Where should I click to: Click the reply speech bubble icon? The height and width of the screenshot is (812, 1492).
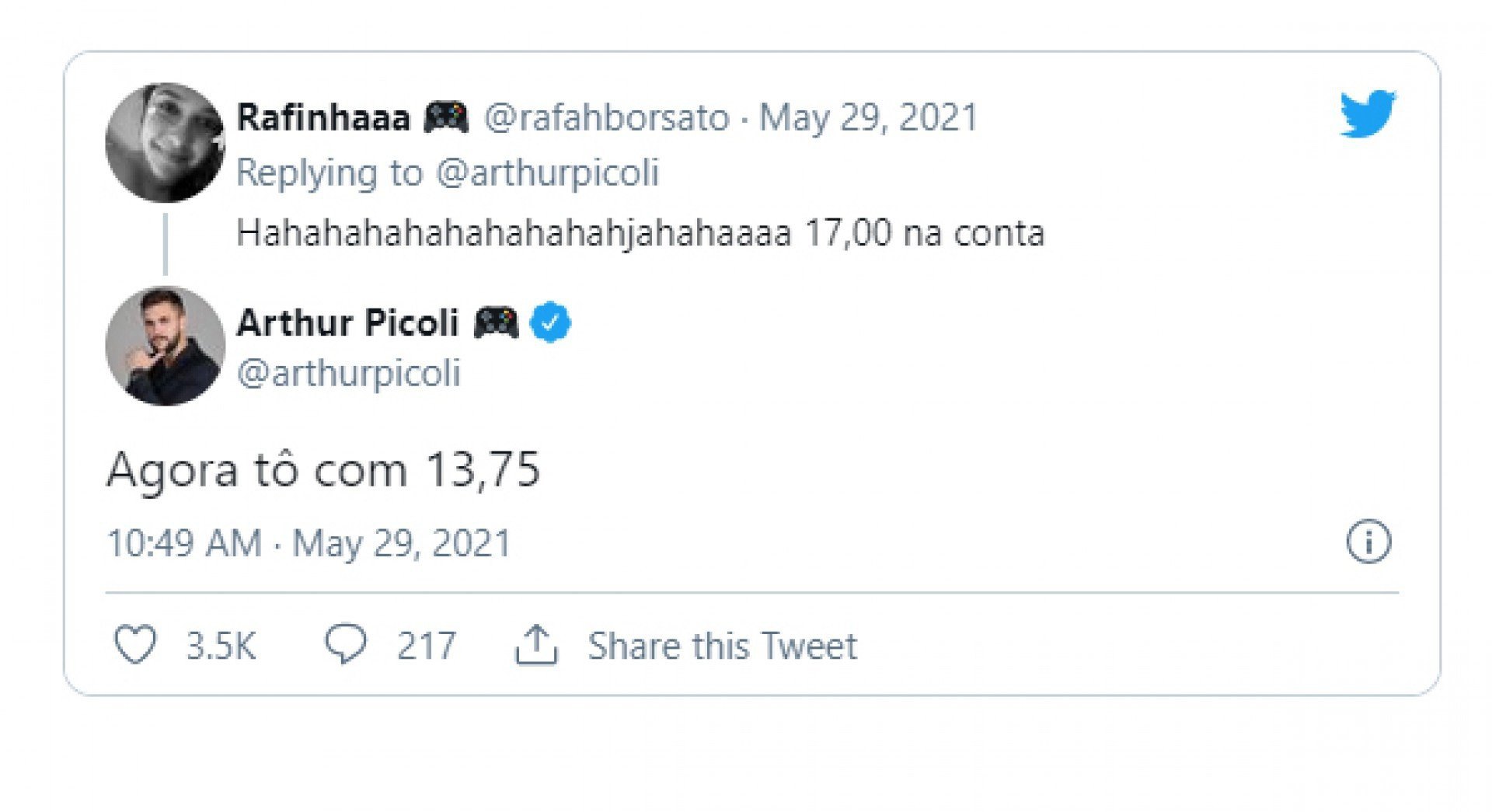[345, 644]
